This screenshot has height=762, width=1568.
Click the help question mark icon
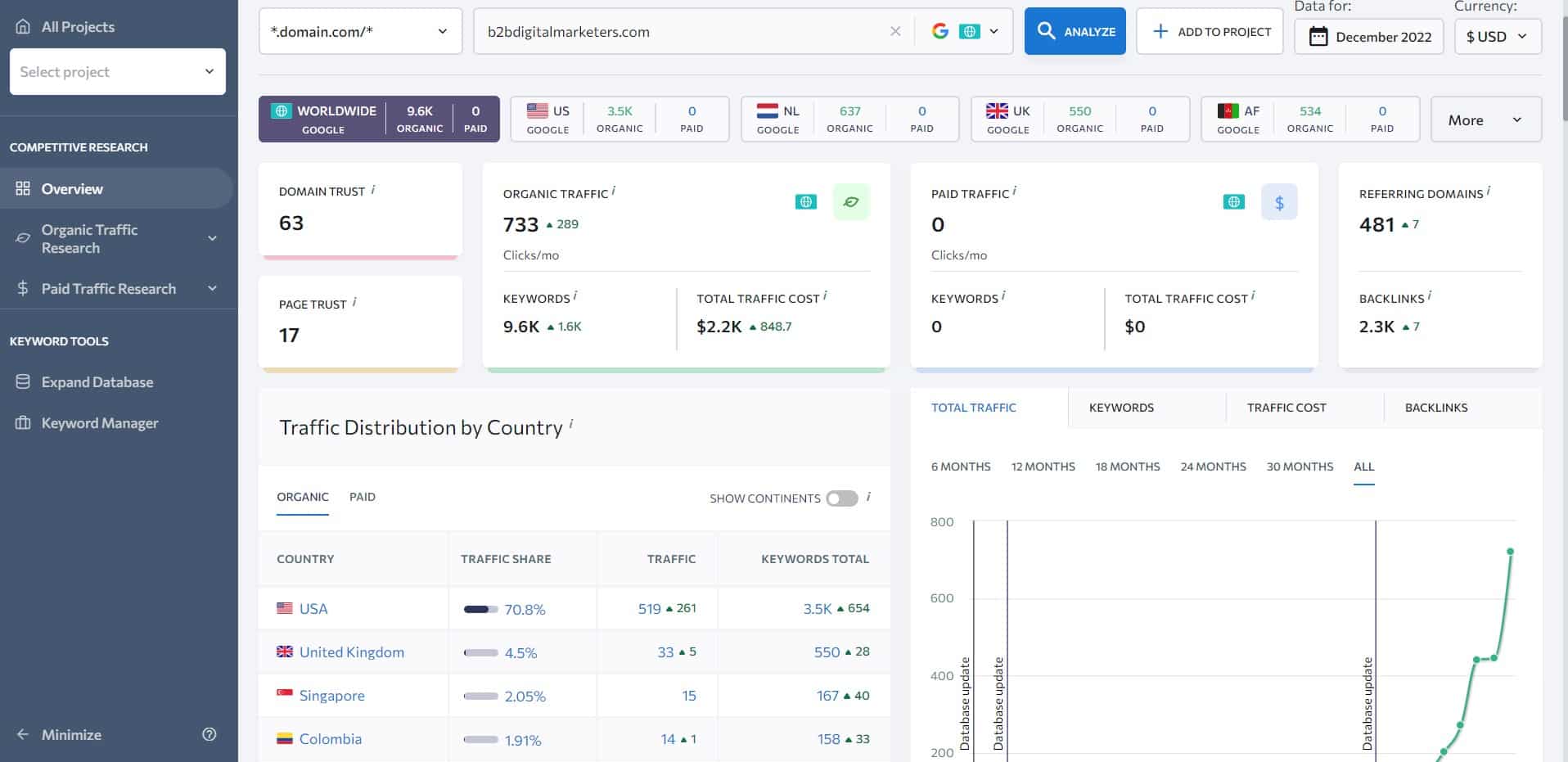click(x=210, y=734)
